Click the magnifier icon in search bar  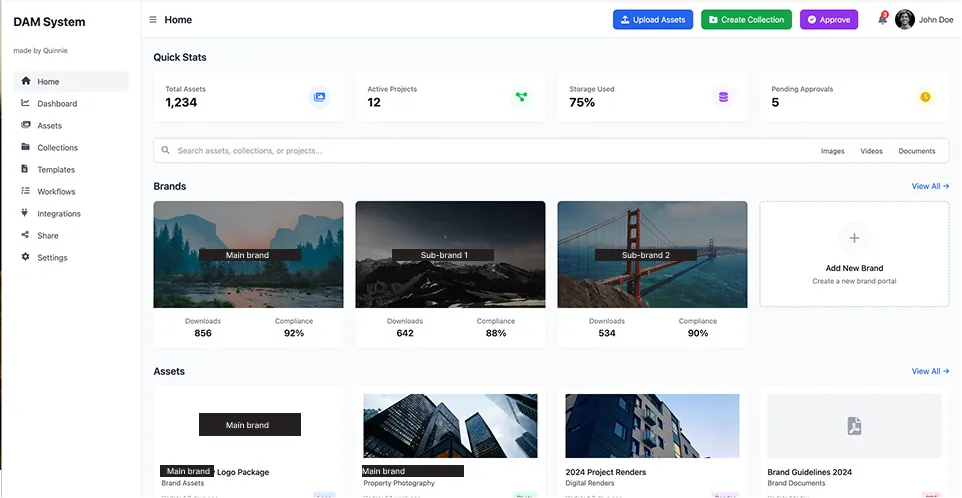(x=166, y=150)
